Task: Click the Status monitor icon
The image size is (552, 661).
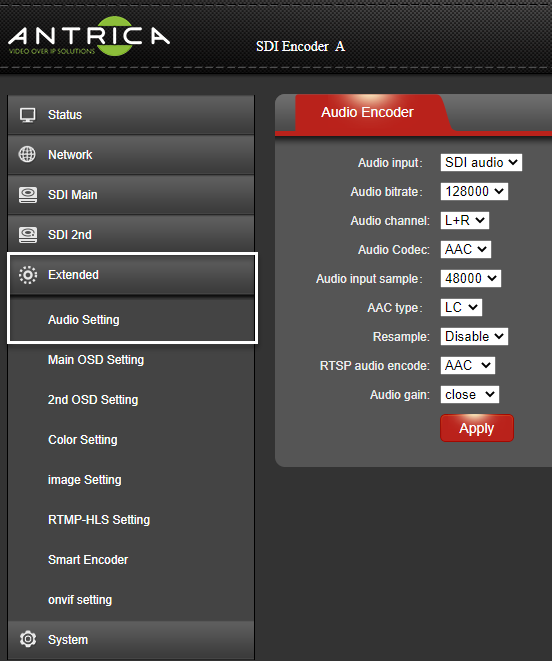Action: point(28,115)
